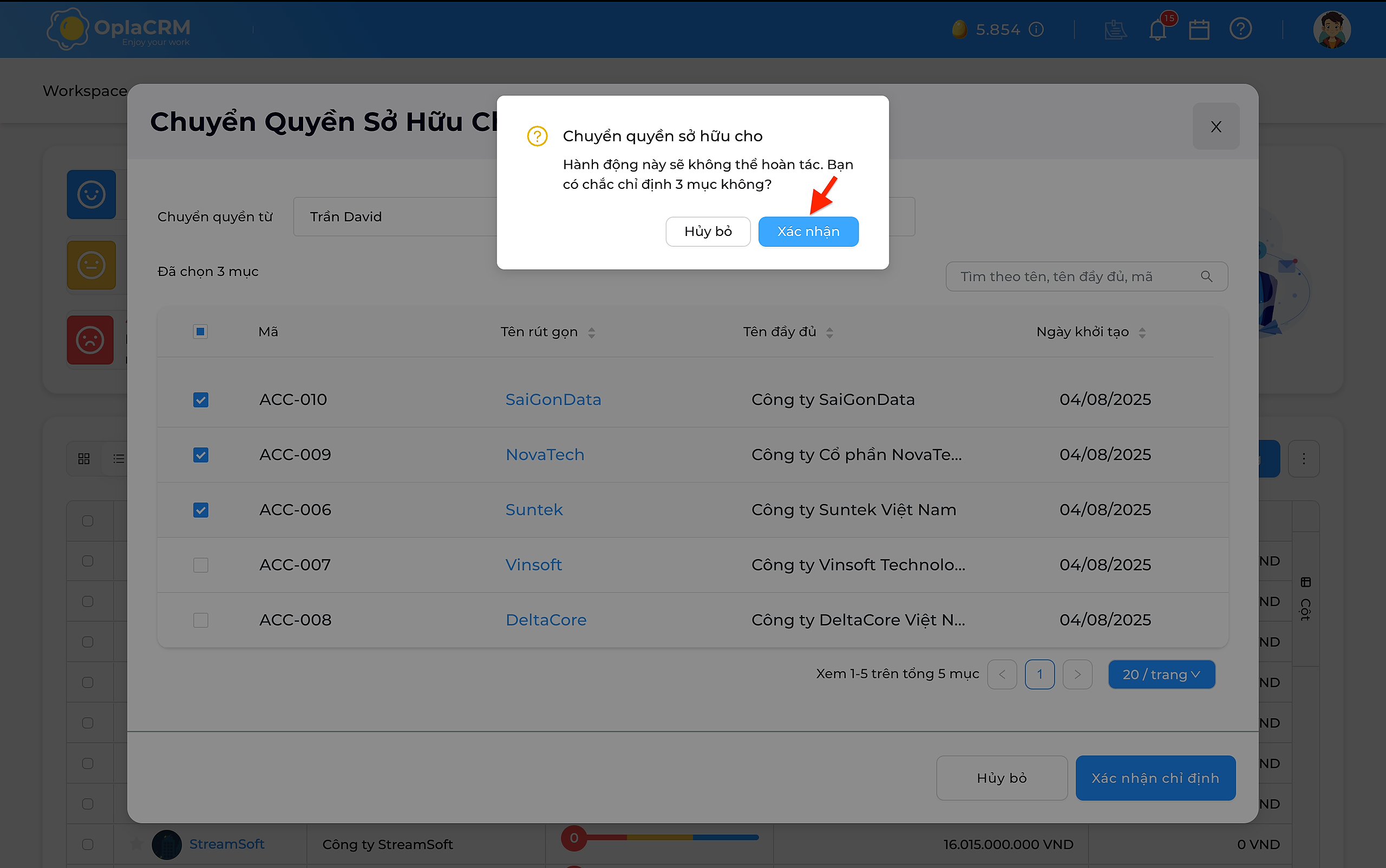Open the user avatar menu
Viewport: 1386px width, 868px height.
(1332, 29)
